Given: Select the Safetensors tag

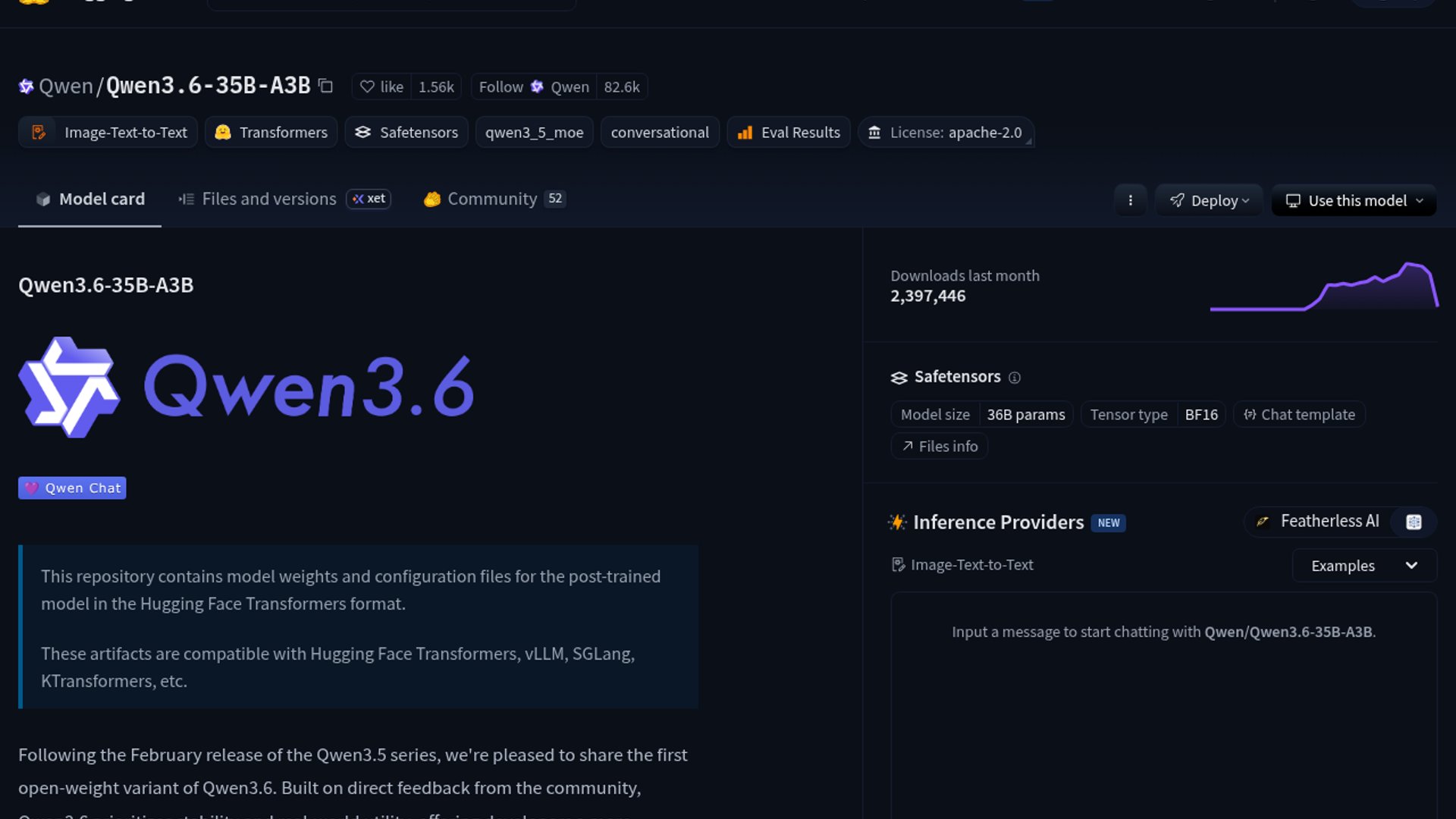Looking at the screenshot, I should [406, 132].
